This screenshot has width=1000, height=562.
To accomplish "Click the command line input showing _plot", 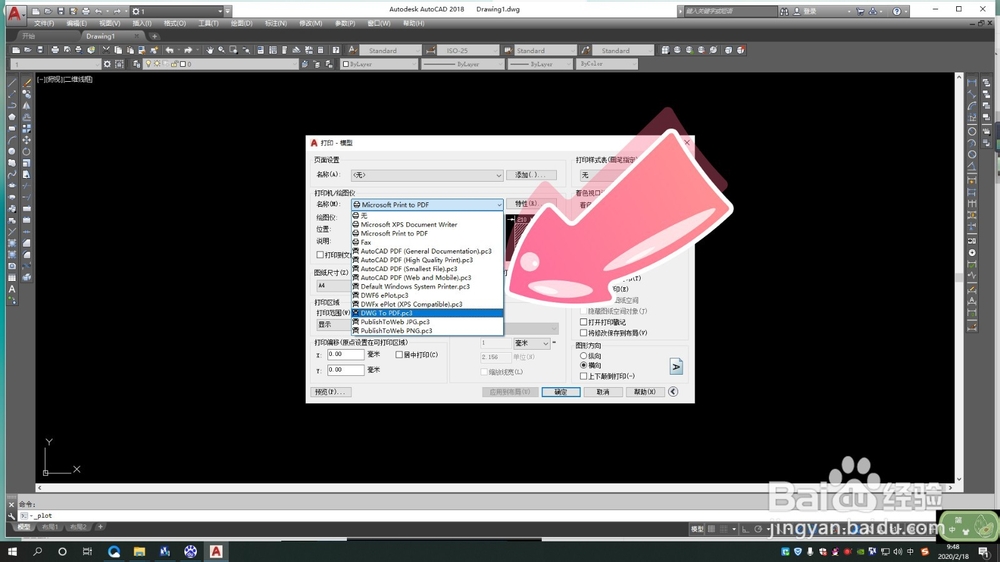I will pos(478,515).
